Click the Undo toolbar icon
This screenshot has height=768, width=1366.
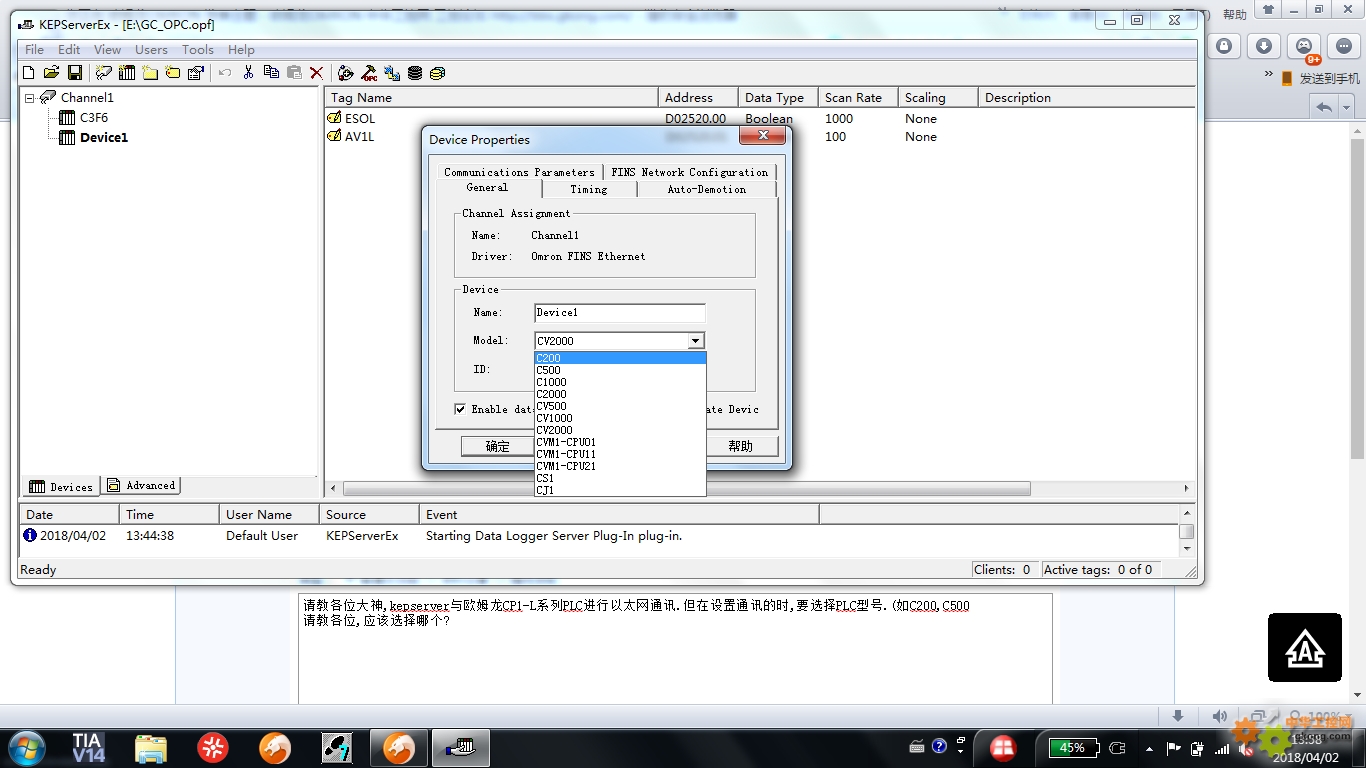[x=225, y=73]
